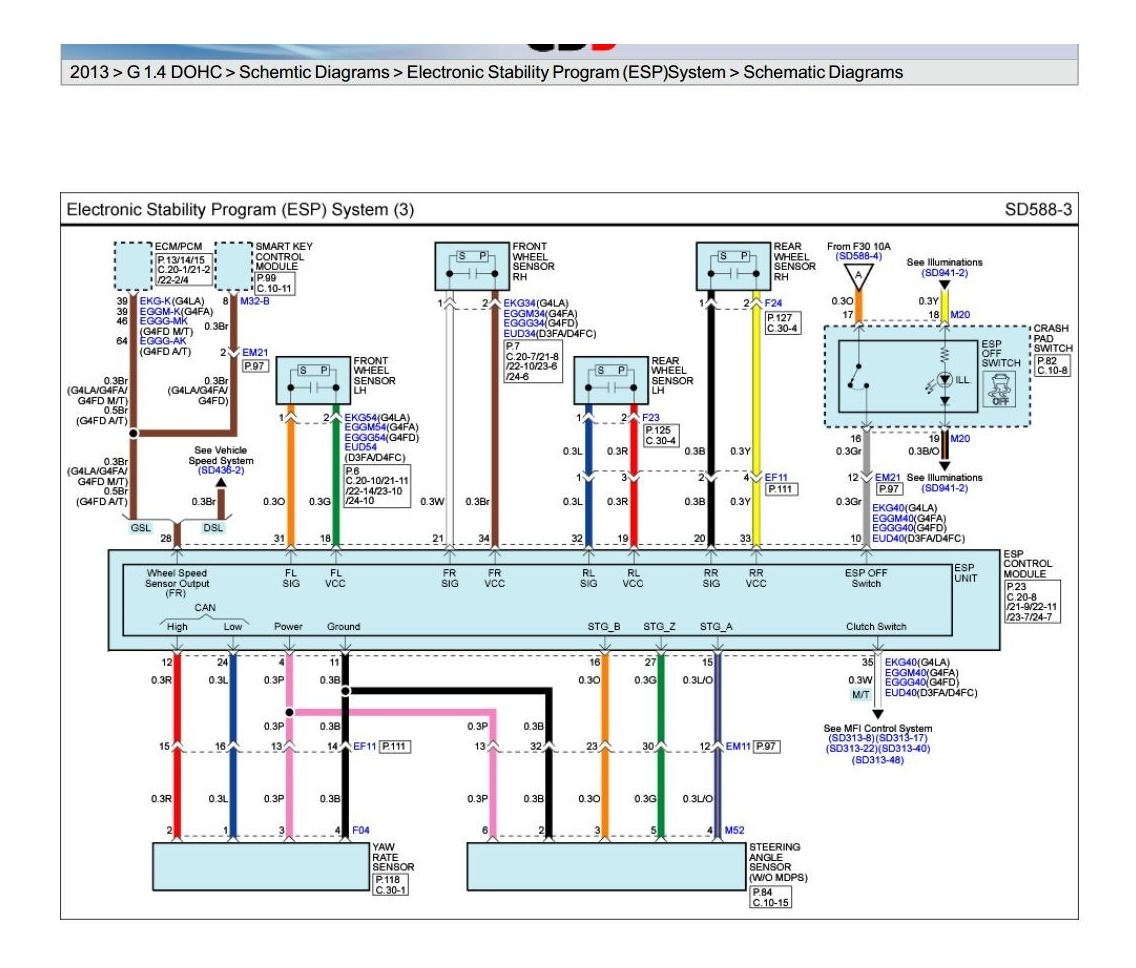The width and height of the screenshot is (1136, 968).
Task: Click the EKG54 connector link
Action: 361,417
